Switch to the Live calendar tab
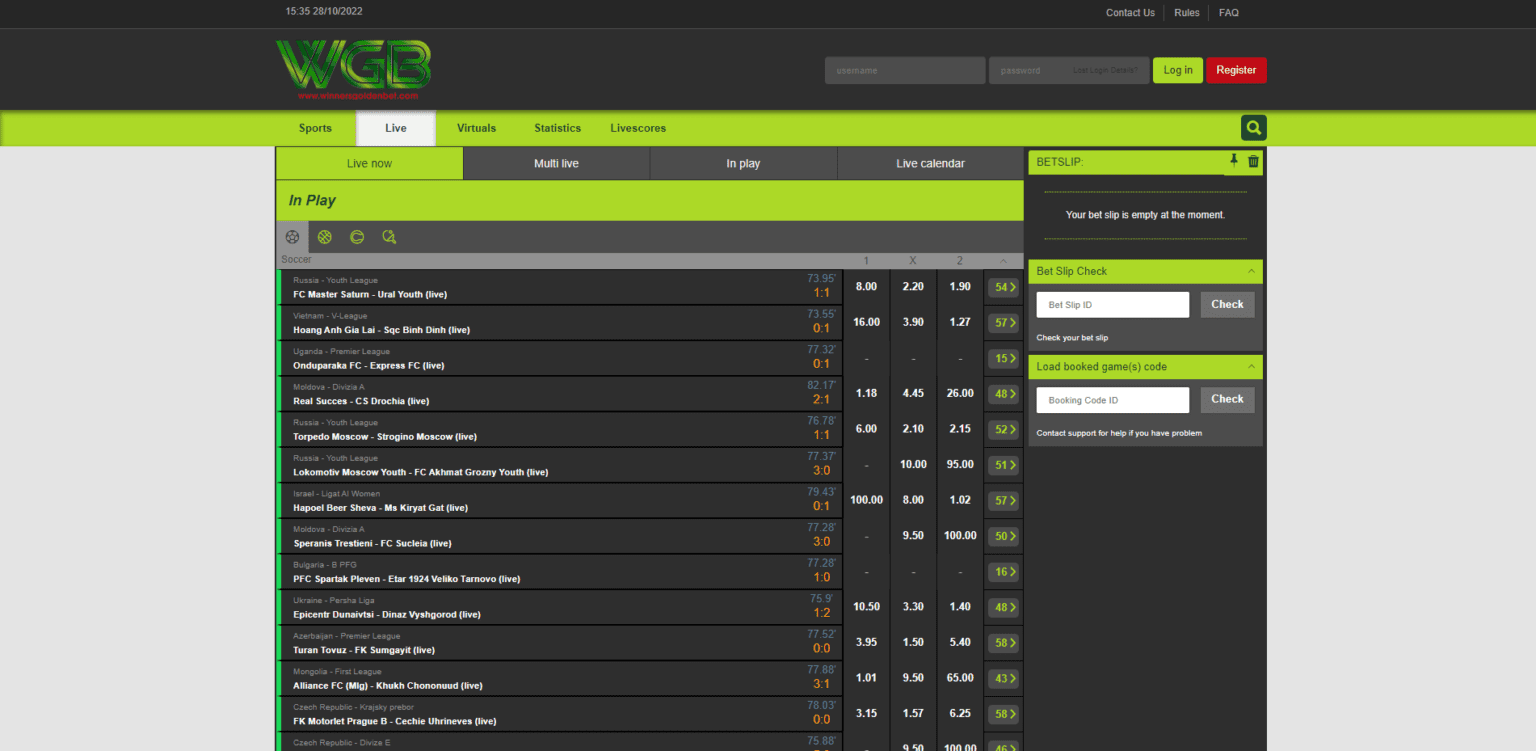This screenshot has height=751, width=1536. (930, 163)
